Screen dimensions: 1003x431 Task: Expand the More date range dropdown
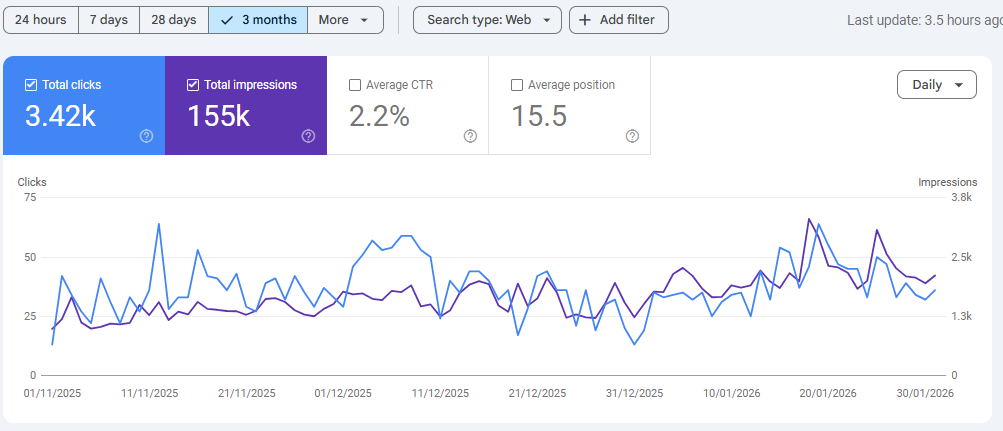pos(345,20)
